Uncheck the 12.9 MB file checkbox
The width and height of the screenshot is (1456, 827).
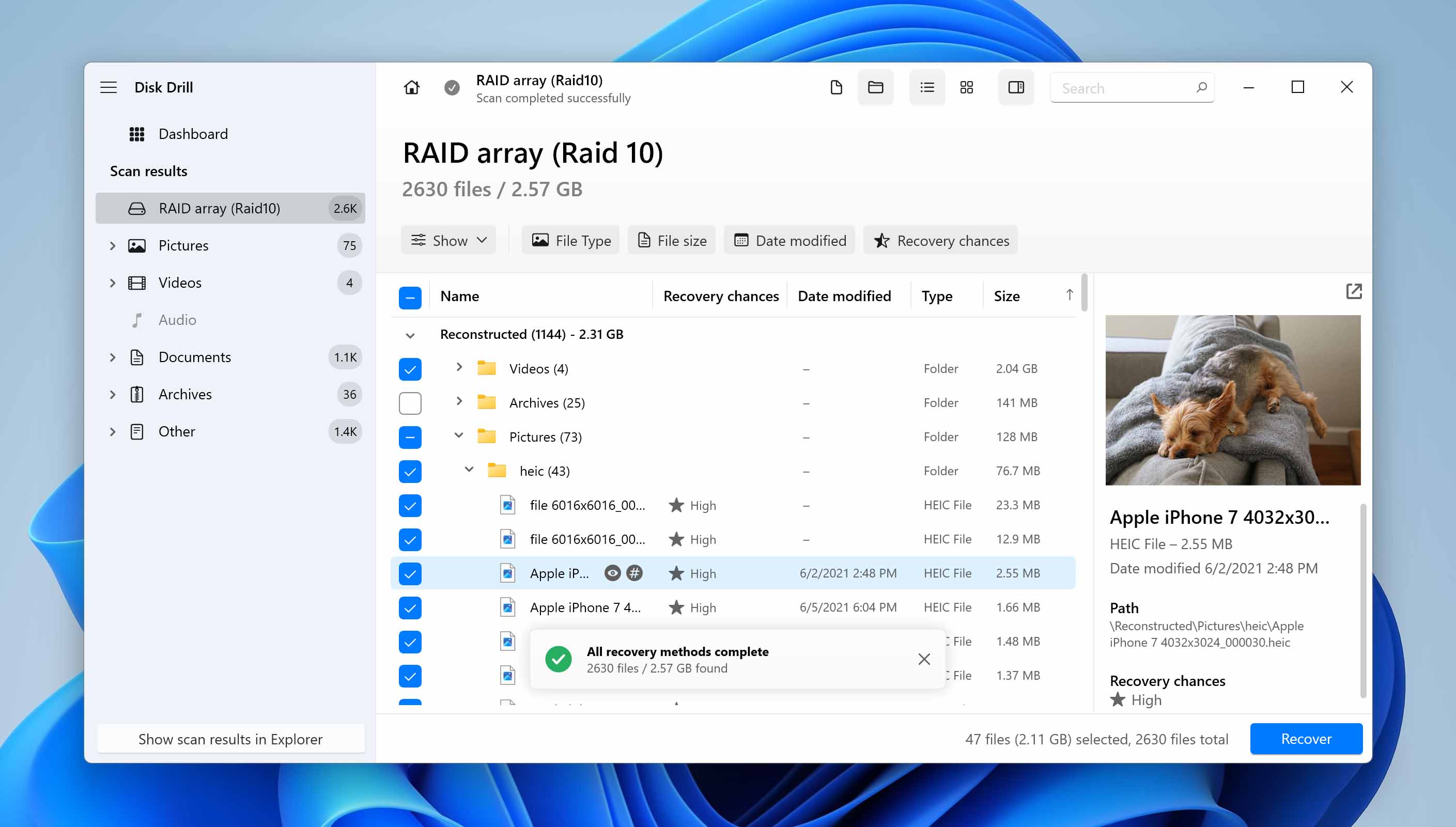coord(410,540)
